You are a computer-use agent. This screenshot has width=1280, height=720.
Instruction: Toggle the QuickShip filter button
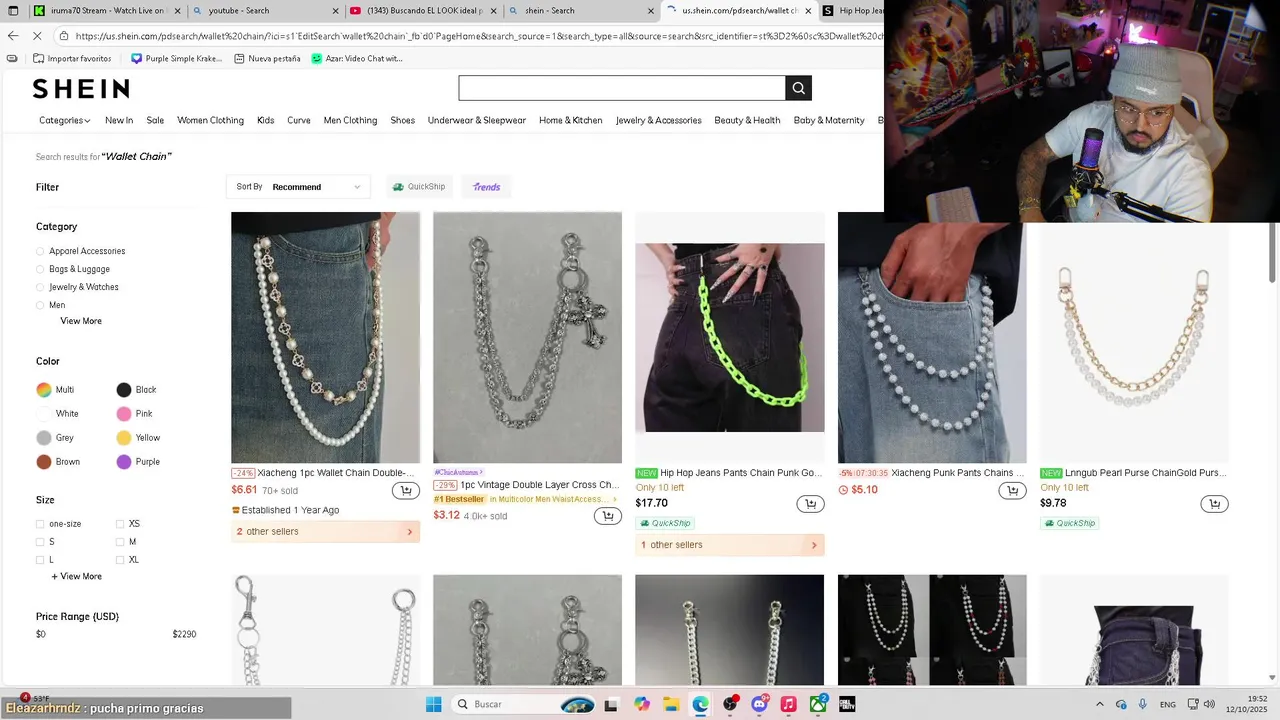419,187
